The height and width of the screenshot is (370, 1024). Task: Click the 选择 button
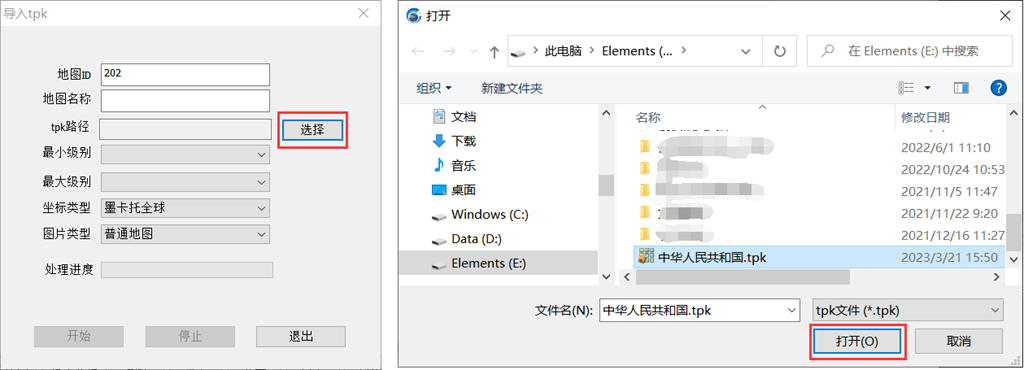313,130
